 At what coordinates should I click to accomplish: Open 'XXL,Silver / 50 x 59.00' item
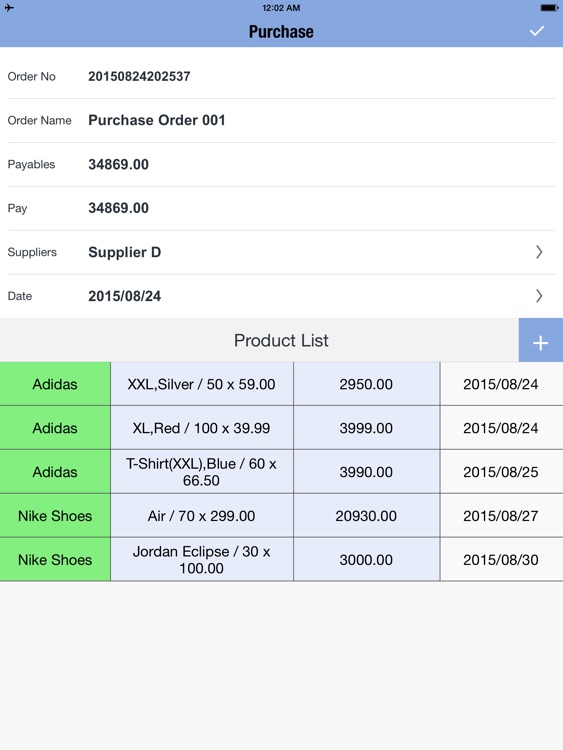202,384
